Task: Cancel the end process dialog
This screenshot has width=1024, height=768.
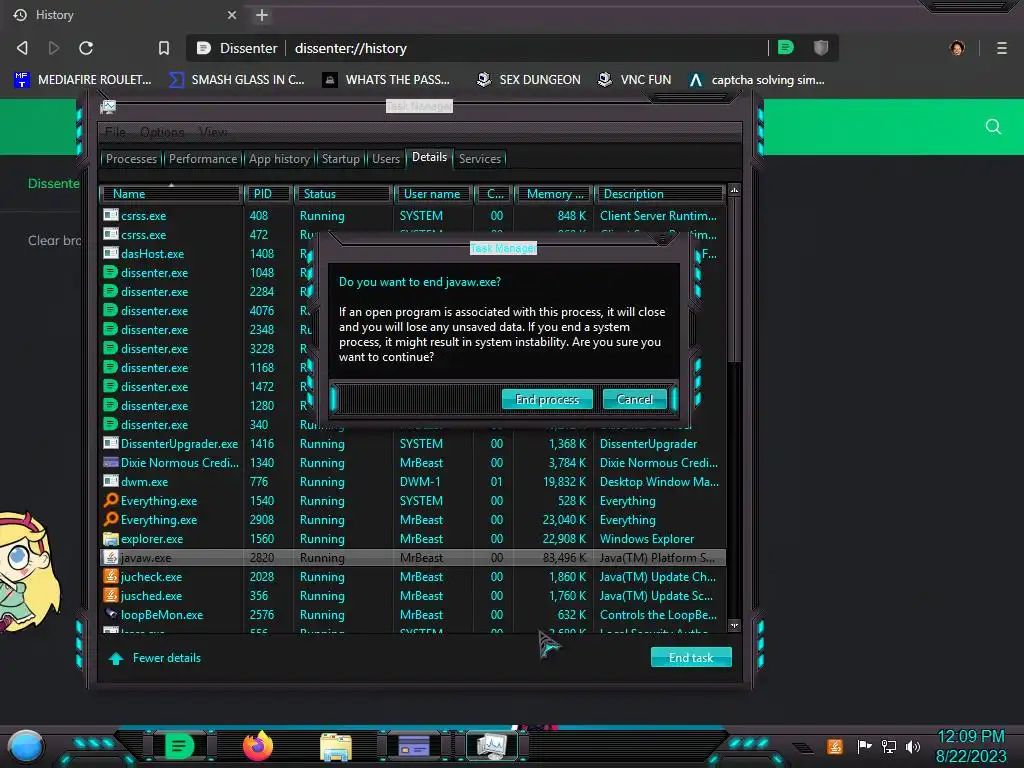Action: tap(635, 400)
